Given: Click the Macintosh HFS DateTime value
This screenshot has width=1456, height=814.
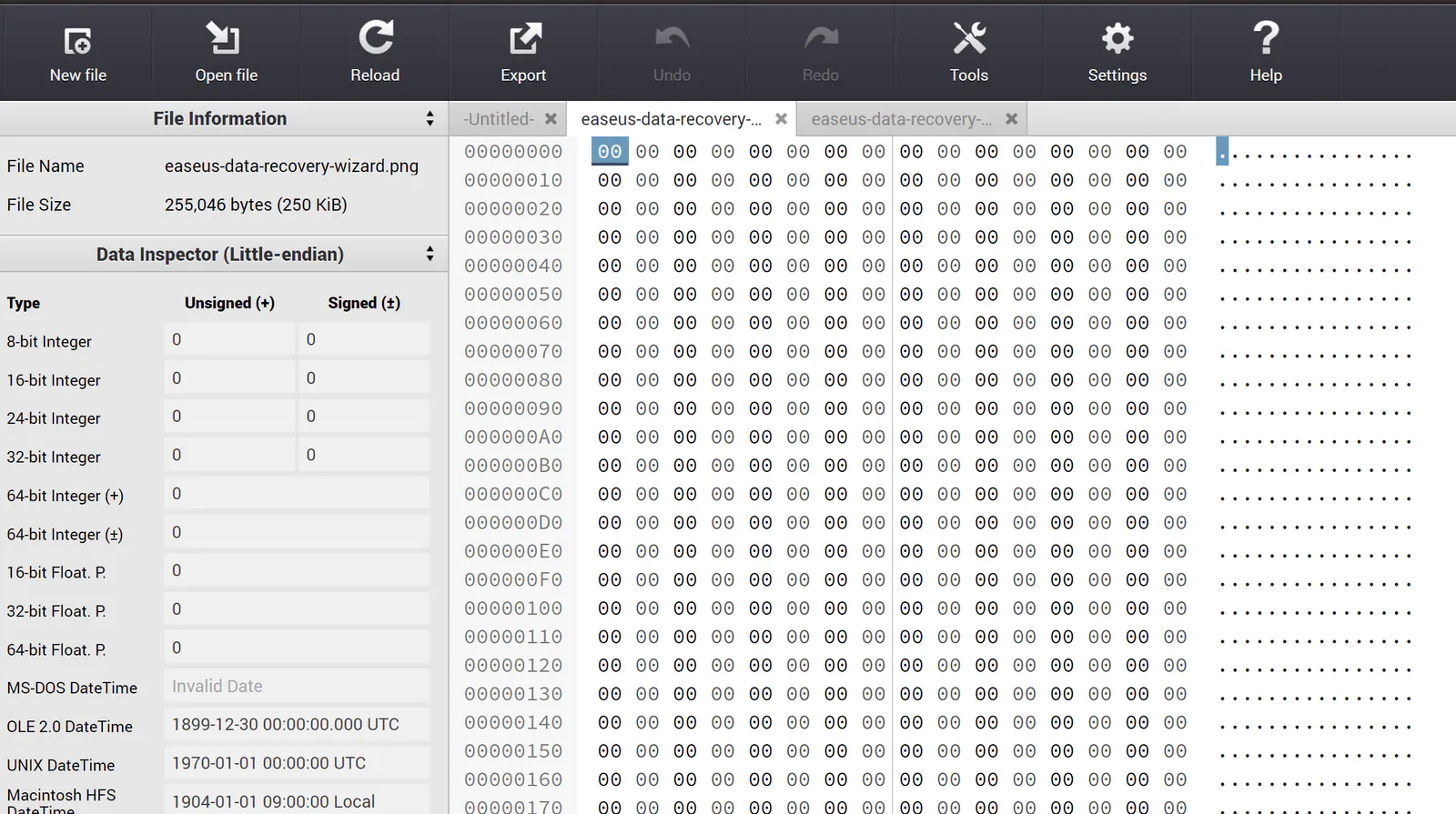Looking at the screenshot, I should tap(297, 800).
